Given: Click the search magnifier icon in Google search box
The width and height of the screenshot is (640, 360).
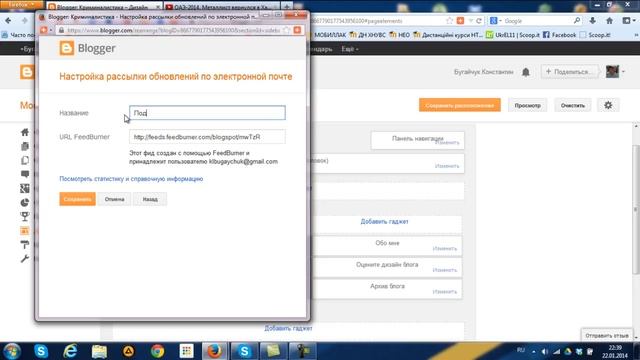Looking at the screenshot, I should click(577, 20).
